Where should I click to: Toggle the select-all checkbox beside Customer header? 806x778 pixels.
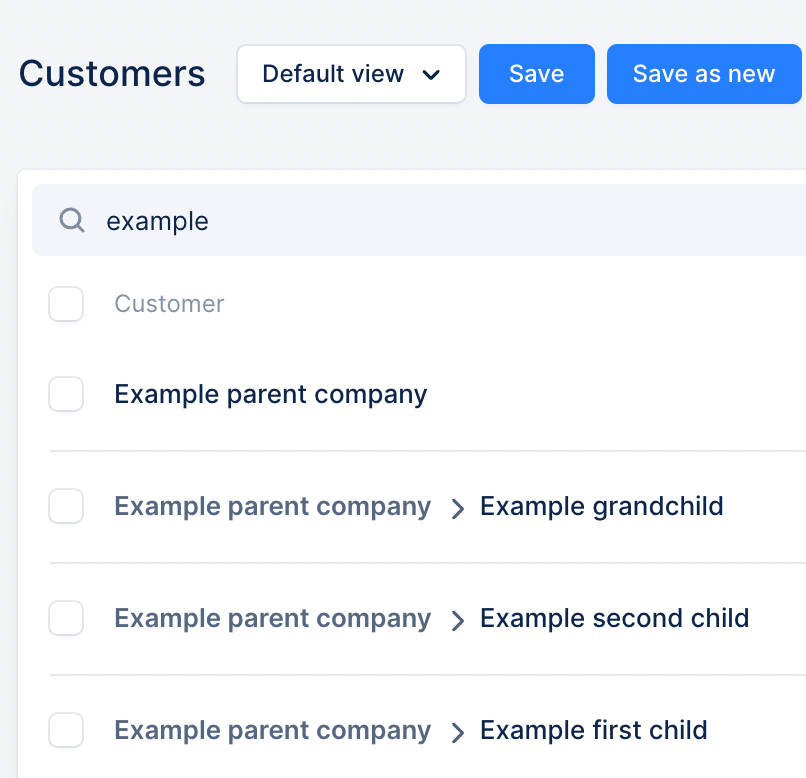point(66,304)
